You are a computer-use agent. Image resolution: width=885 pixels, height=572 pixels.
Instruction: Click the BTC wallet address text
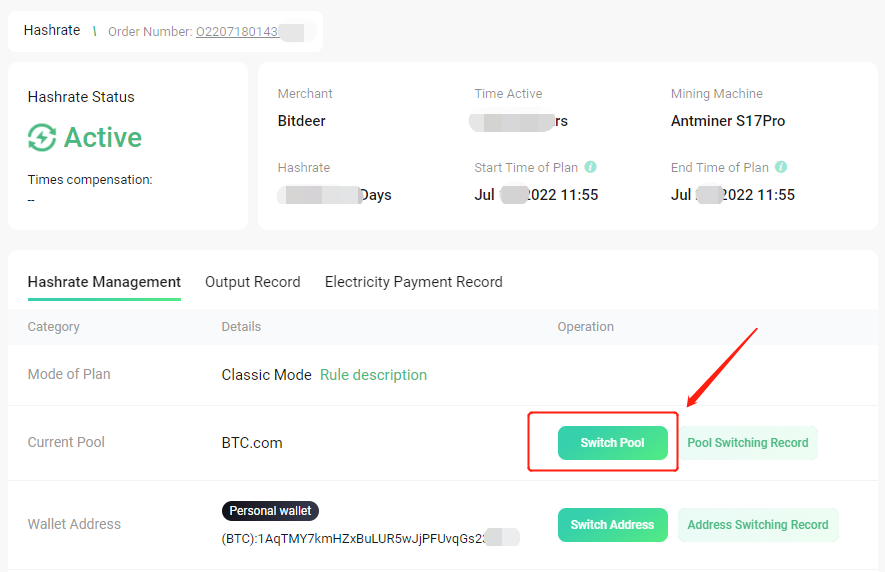point(370,538)
